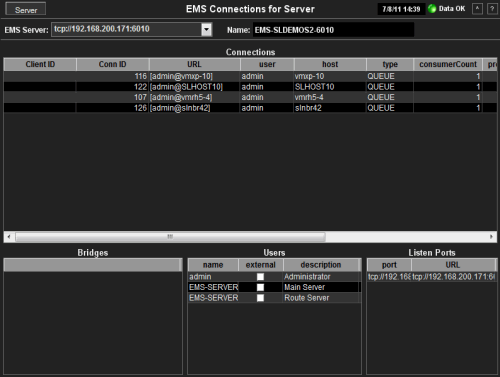Select connection row with Conn ID 122
The width and height of the screenshot is (500, 377).
250,87
